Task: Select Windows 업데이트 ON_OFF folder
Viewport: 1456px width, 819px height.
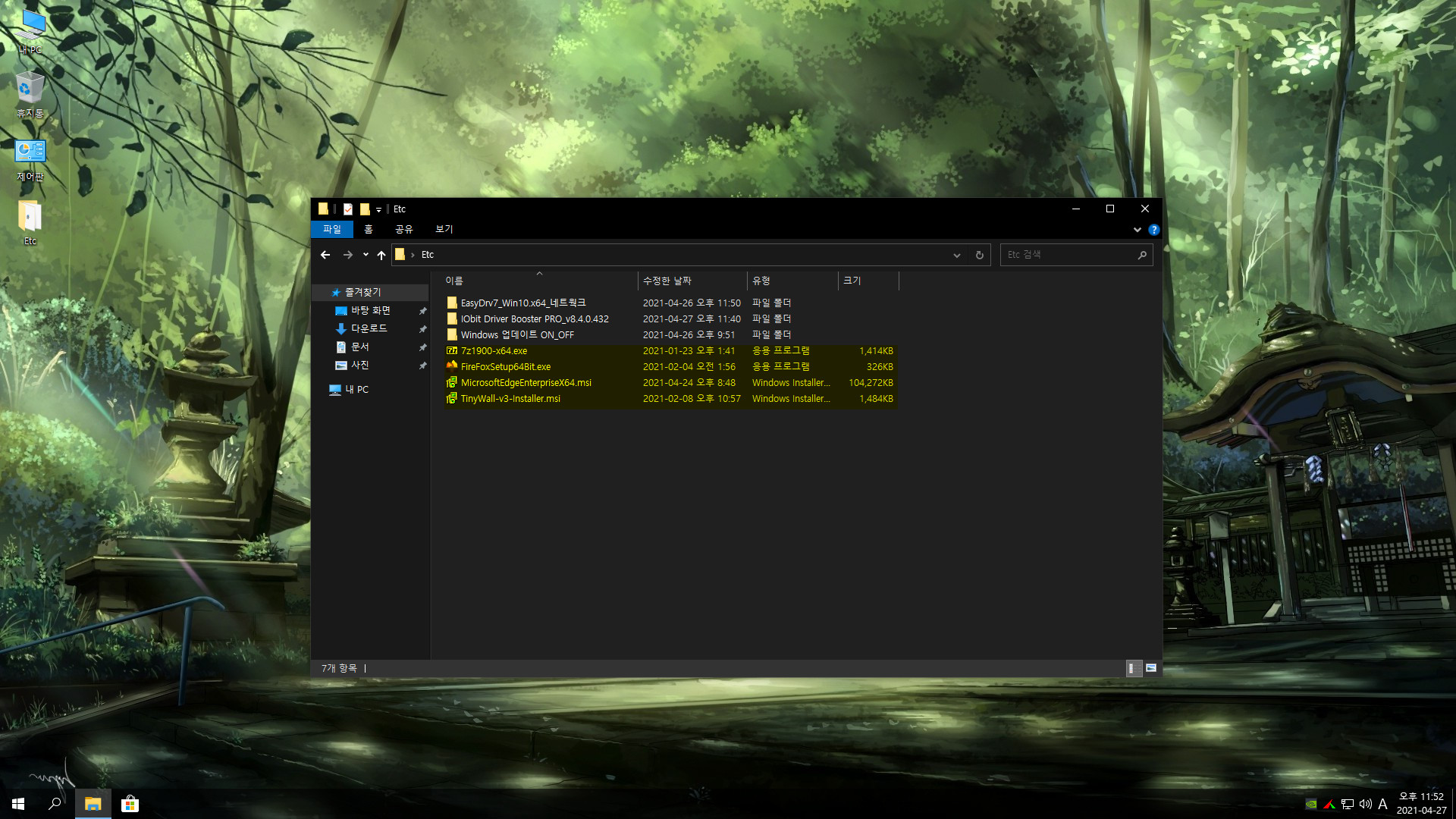Action: coord(517,335)
